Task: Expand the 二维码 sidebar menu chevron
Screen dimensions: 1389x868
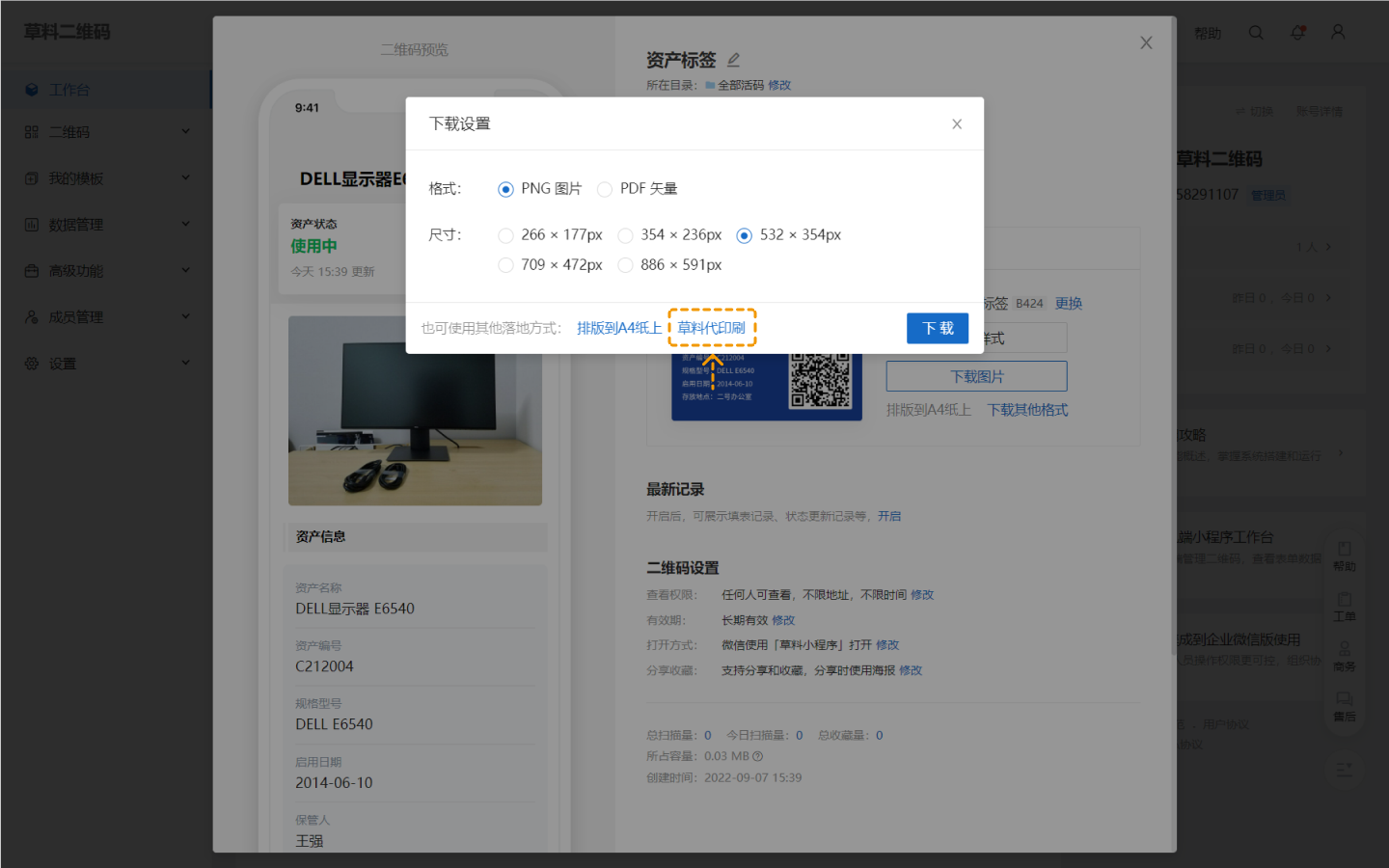Action: (x=185, y=132)
